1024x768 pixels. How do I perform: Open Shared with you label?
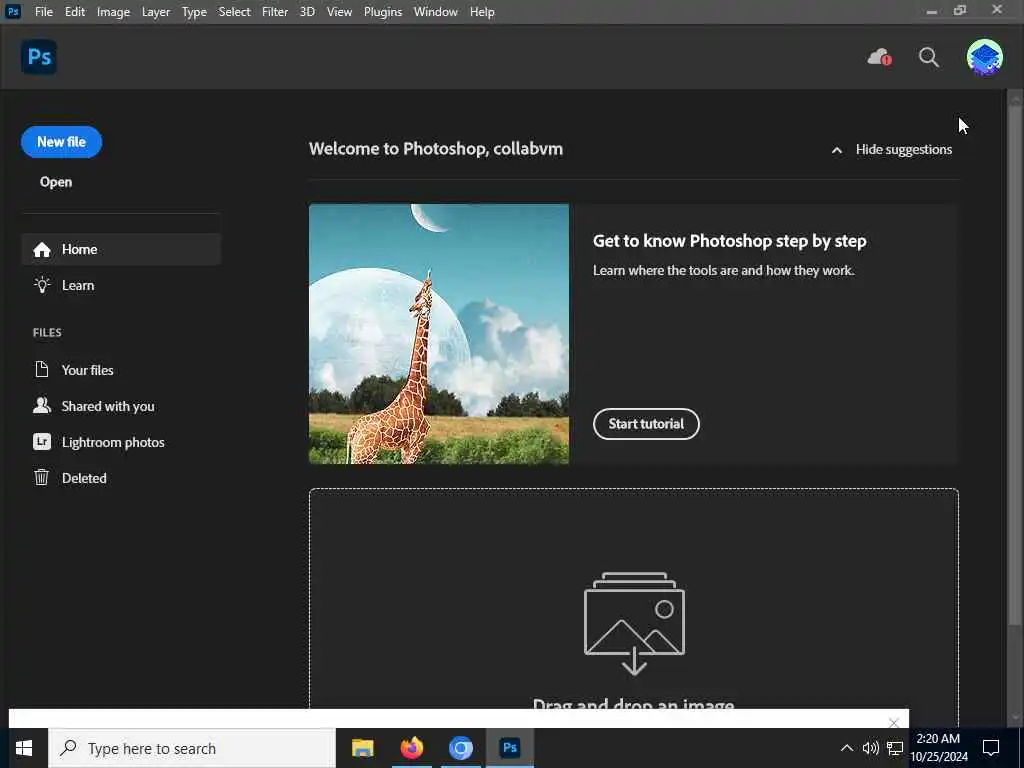(x=108, y=406)
